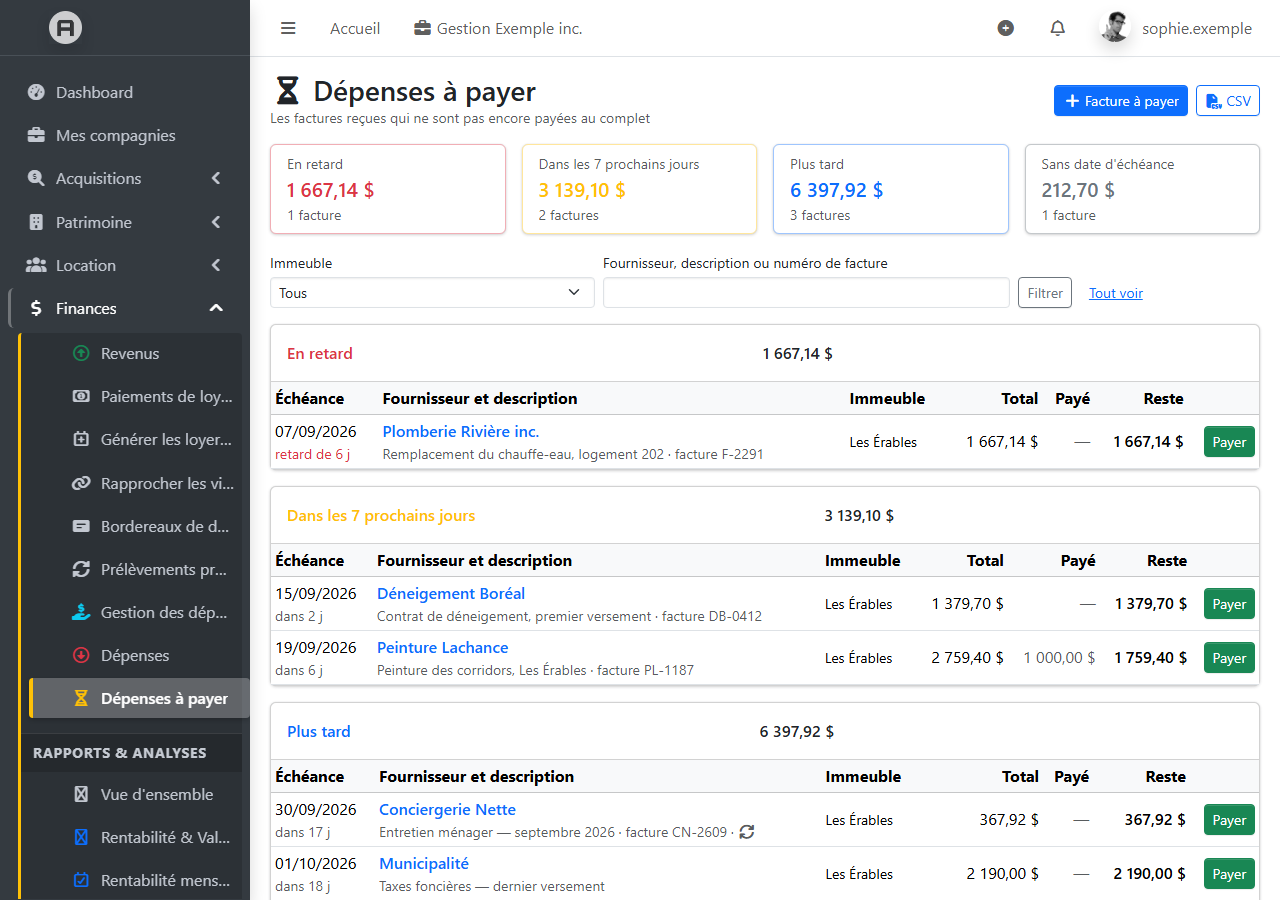Collapse the Finances section chevron

(216, 308)
